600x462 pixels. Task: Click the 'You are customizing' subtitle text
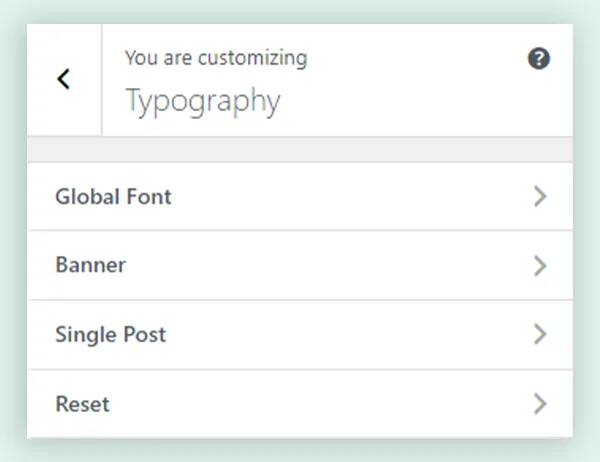[x=215, y=58]
